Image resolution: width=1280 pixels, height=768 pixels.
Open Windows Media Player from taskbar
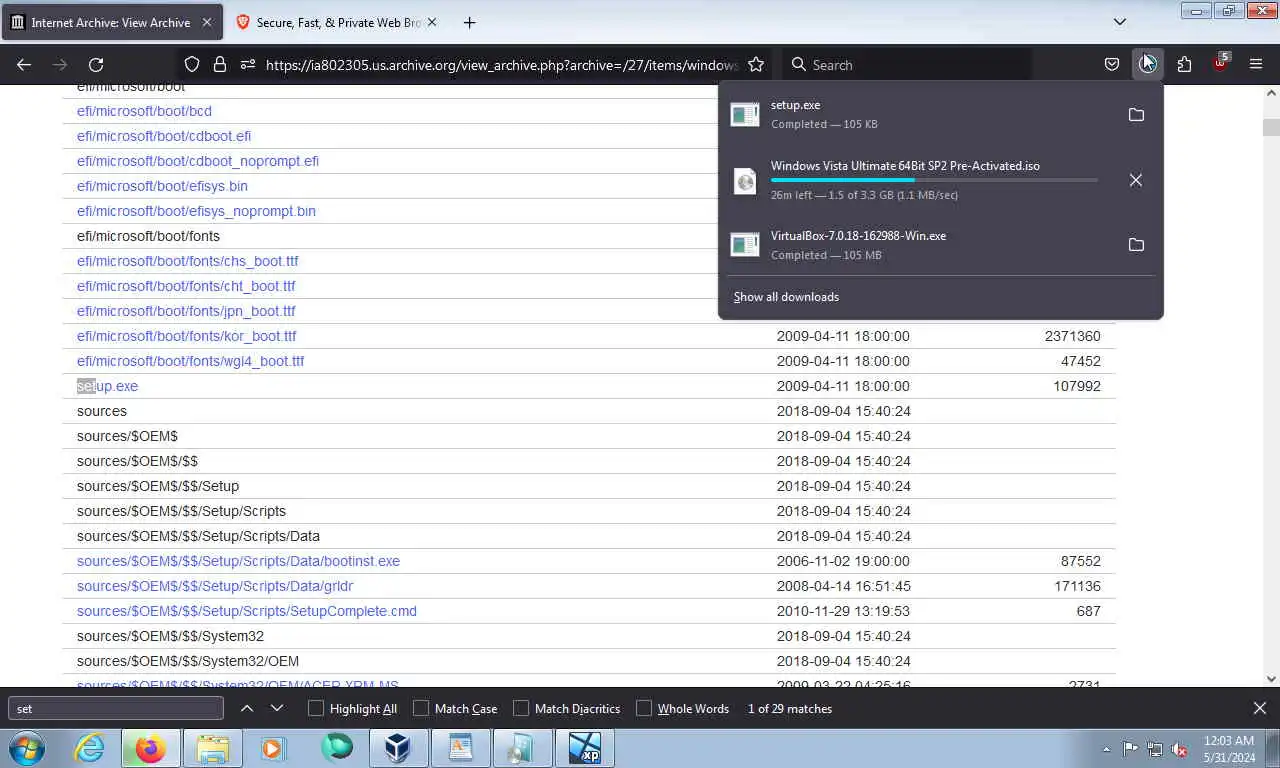click(x=273, y=748)
